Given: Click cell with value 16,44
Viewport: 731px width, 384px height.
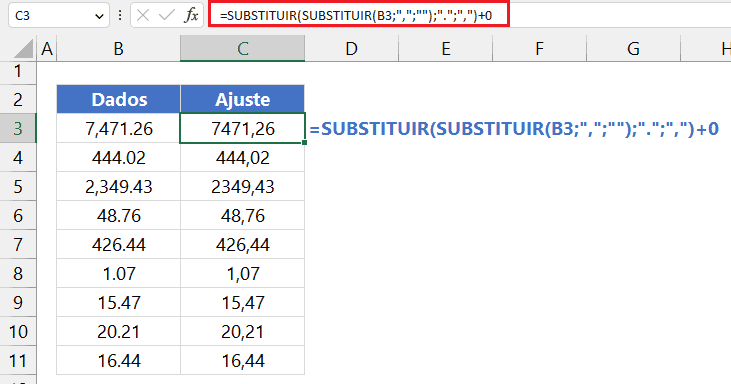Looking at the screenshot, I should pyautogui.click(x=242, y=360).
